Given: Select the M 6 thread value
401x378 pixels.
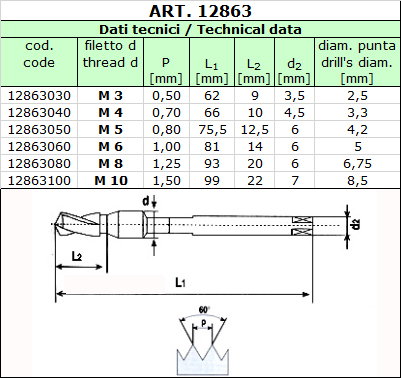Looking at the screenshot, I should 110,147.
